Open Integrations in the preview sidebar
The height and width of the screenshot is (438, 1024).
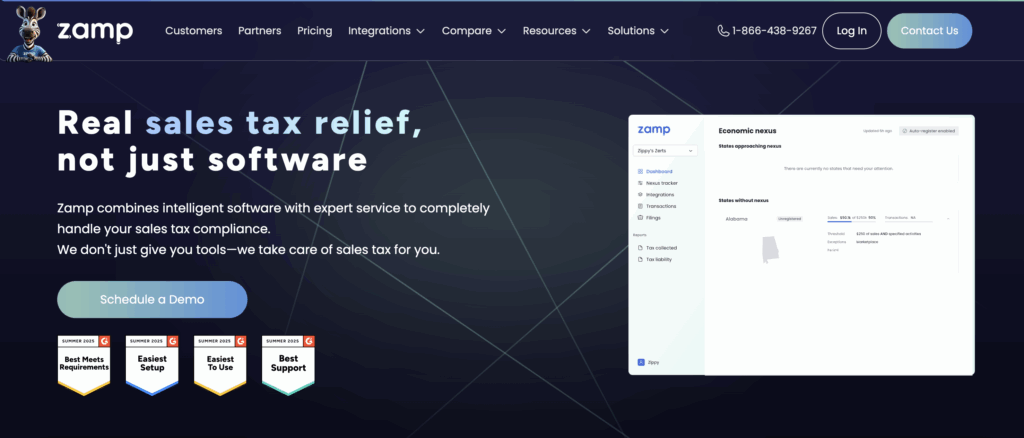click(660, 195)
